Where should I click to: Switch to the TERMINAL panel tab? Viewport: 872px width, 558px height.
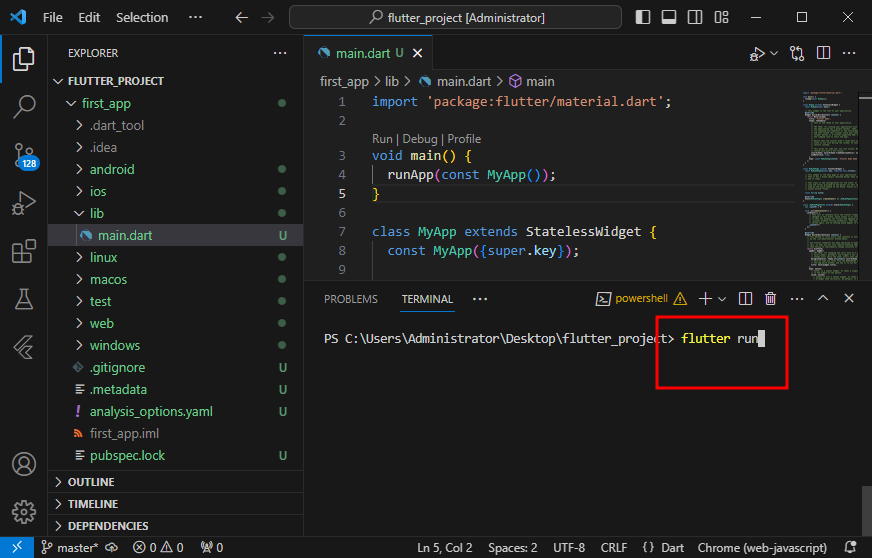[427, 299]
